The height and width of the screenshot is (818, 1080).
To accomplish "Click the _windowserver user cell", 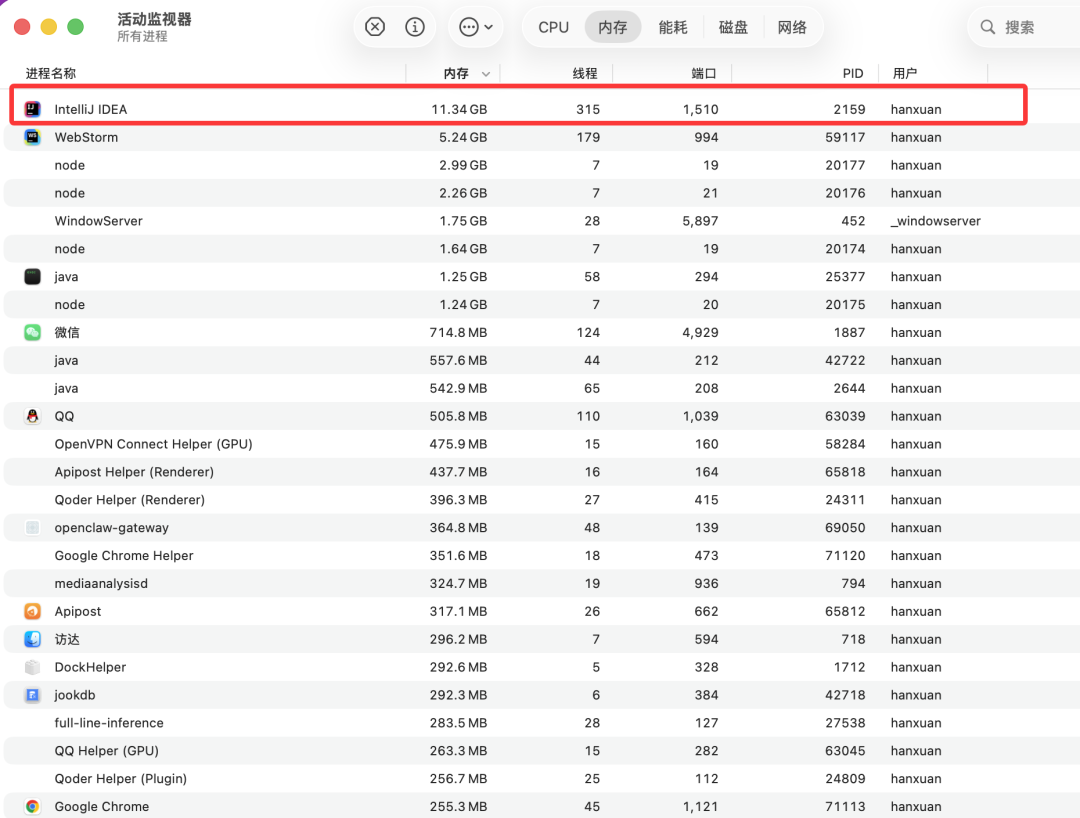I will coord(935,221).
